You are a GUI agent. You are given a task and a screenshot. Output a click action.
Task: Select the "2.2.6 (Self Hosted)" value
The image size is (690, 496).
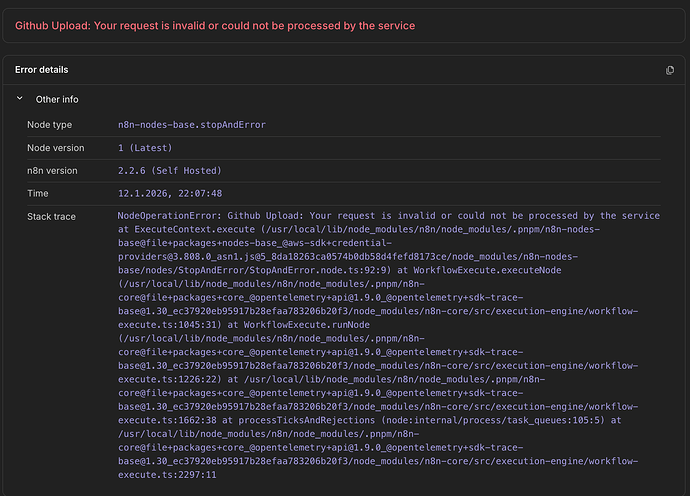pyautogui.click(x=169, y=170)
